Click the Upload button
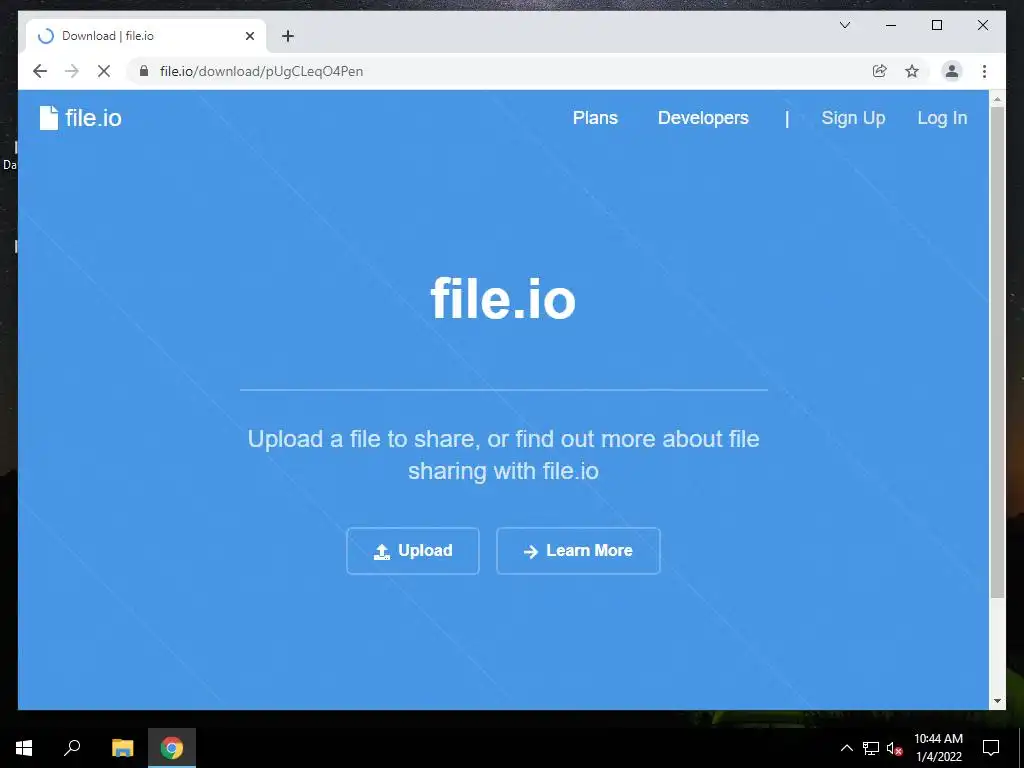 pos(413,551)
